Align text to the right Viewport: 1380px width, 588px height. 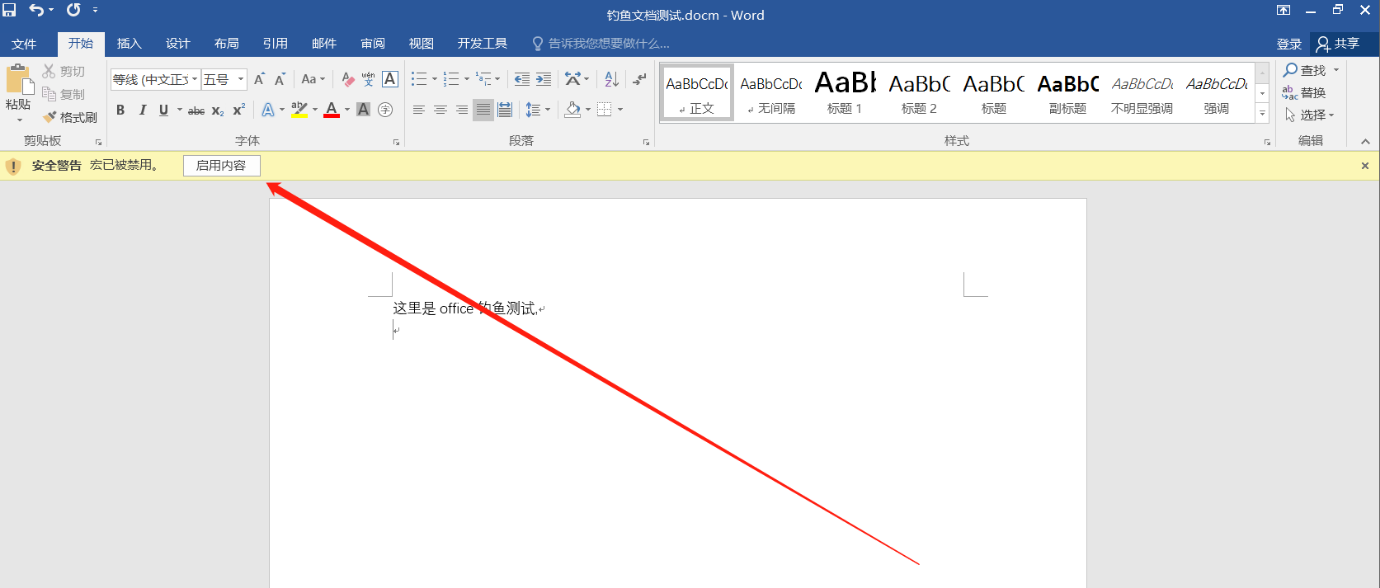point(462,110)
